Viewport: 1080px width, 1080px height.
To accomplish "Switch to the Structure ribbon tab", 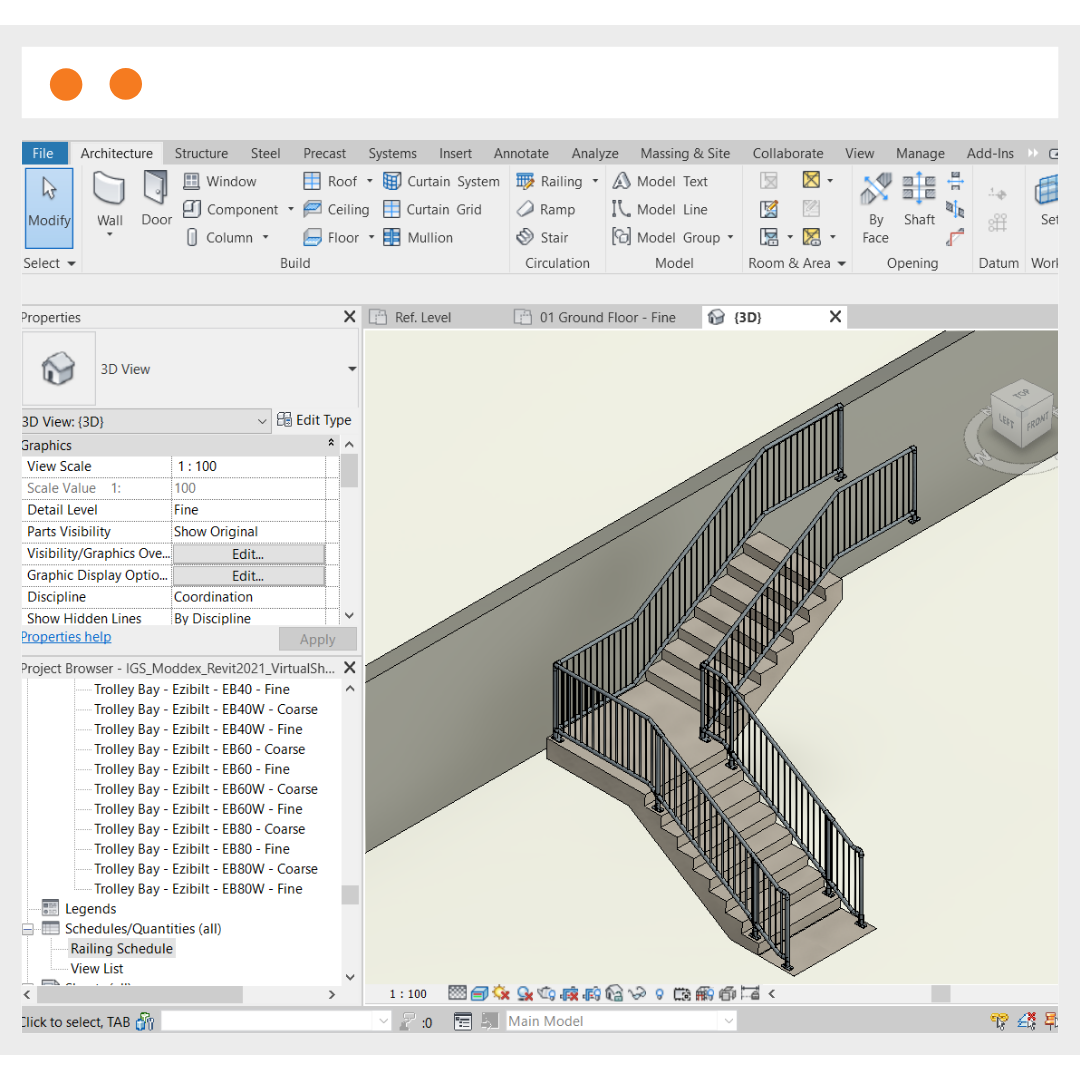I will 201,153.
